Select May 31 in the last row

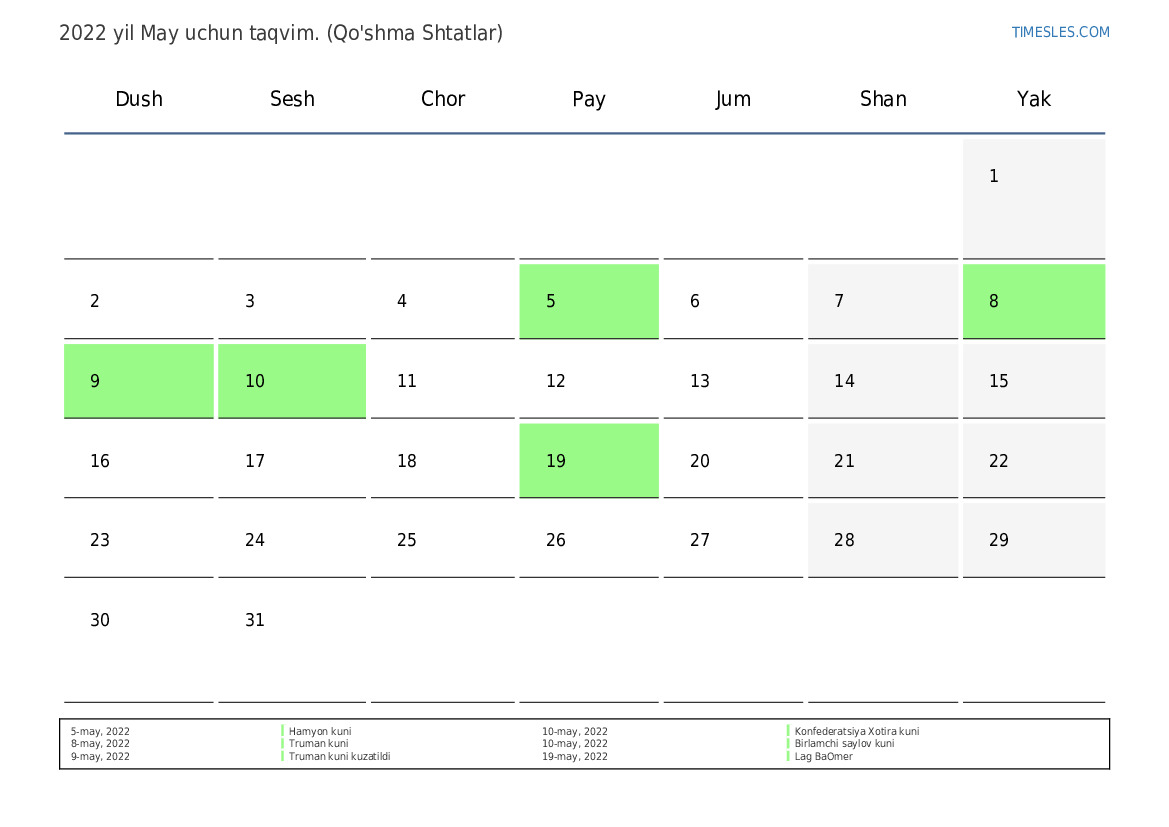coord(292,640)
